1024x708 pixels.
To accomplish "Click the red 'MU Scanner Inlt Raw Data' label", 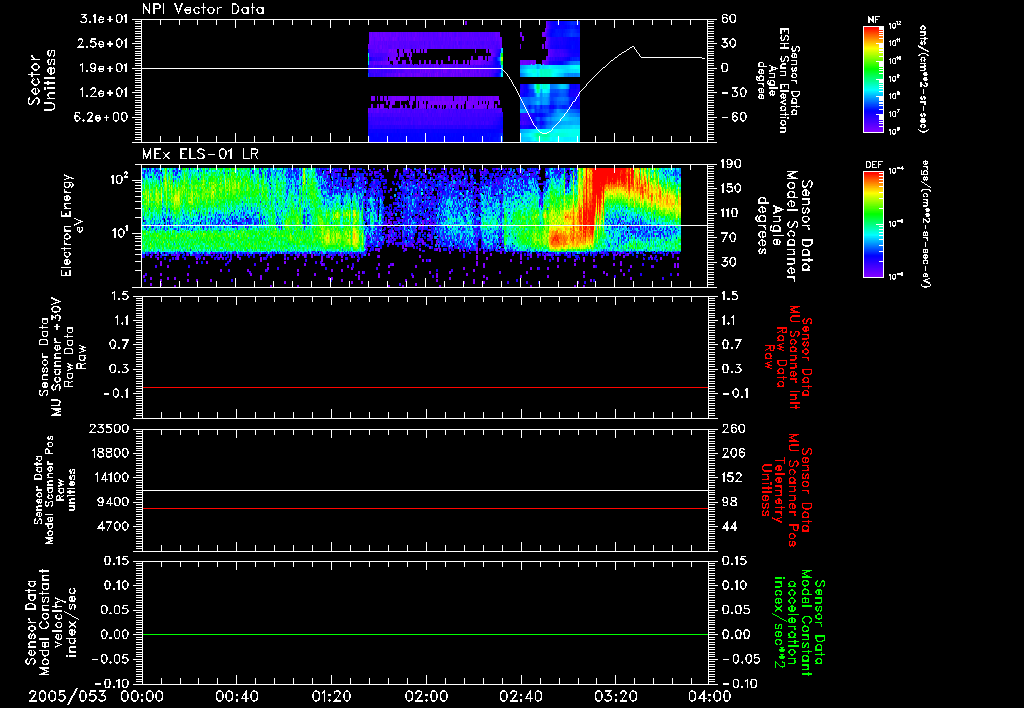I will click(786, 357).
